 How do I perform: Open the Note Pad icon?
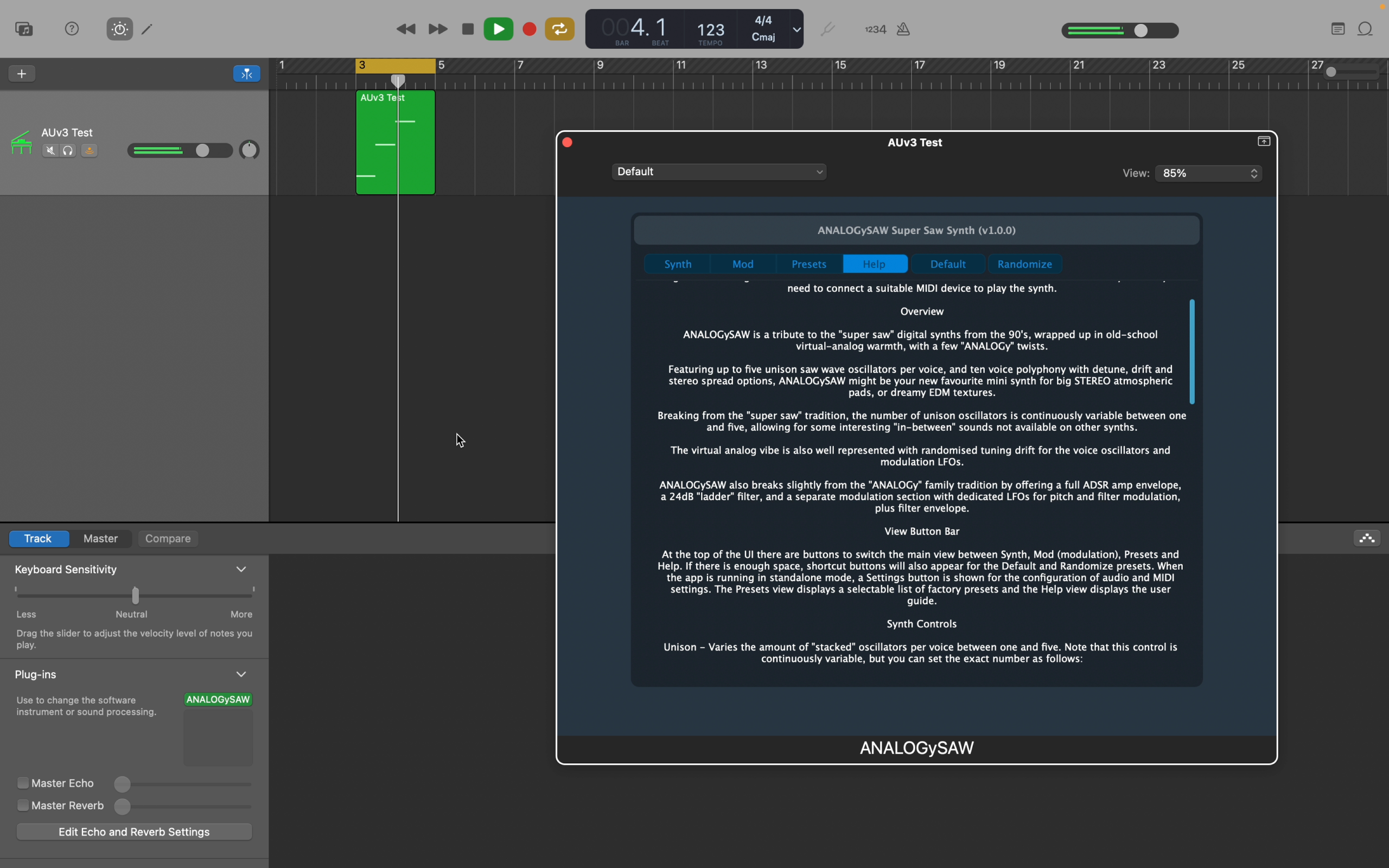click(x=1338, y=29)
